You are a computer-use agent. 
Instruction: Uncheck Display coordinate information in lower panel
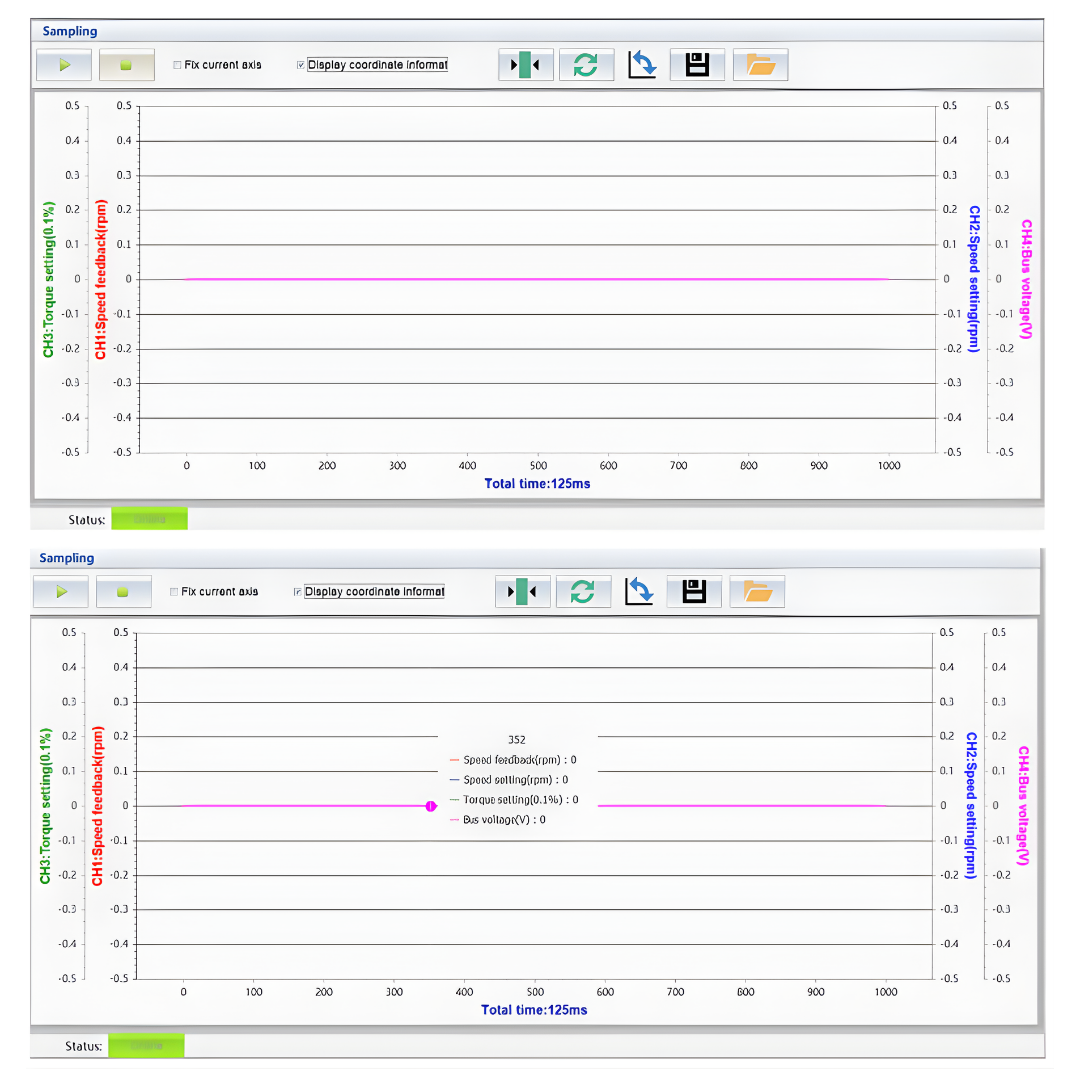297,592
